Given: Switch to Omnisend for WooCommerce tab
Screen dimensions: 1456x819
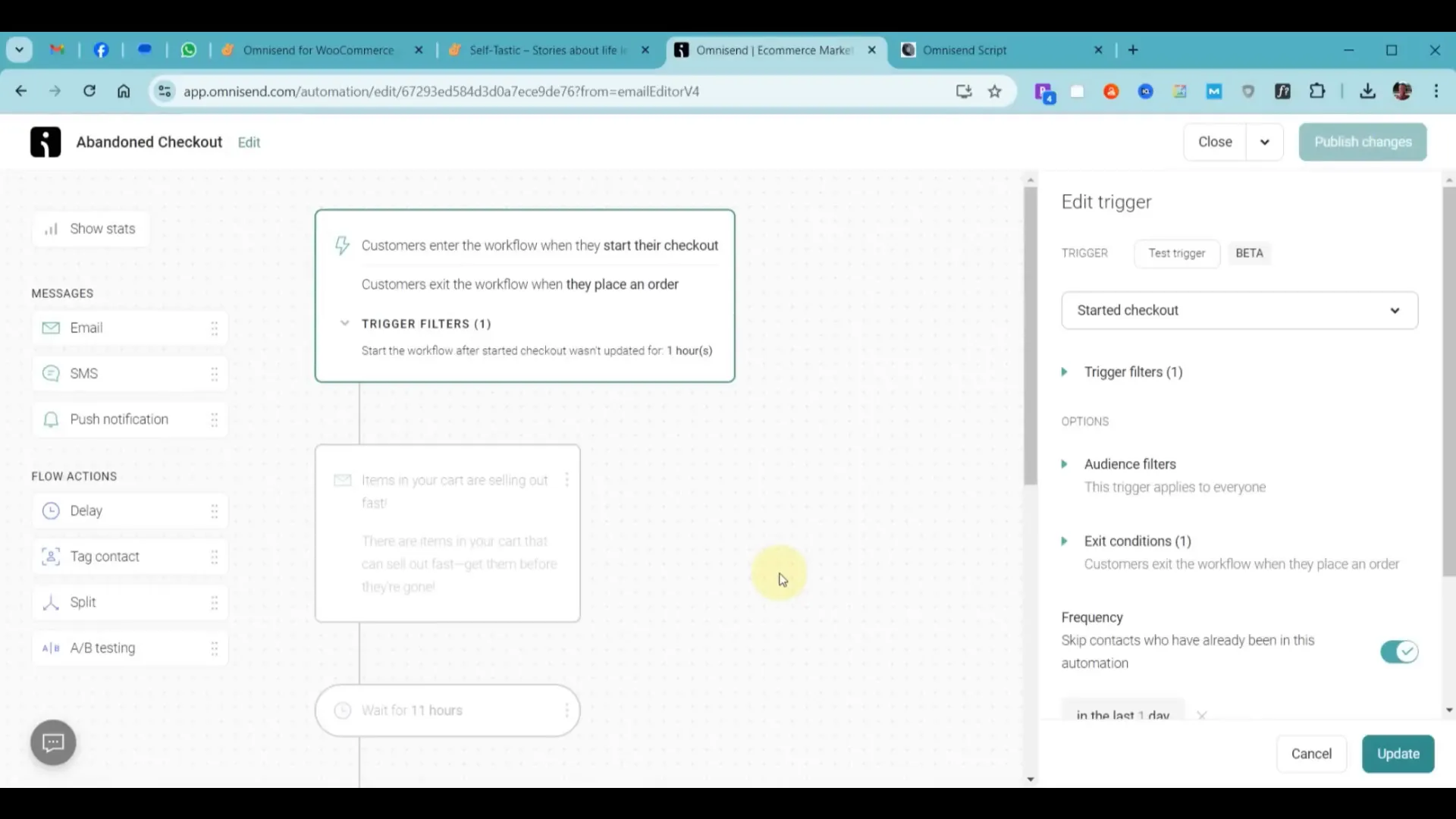Looking at the screenshot, I should (318, 50).
